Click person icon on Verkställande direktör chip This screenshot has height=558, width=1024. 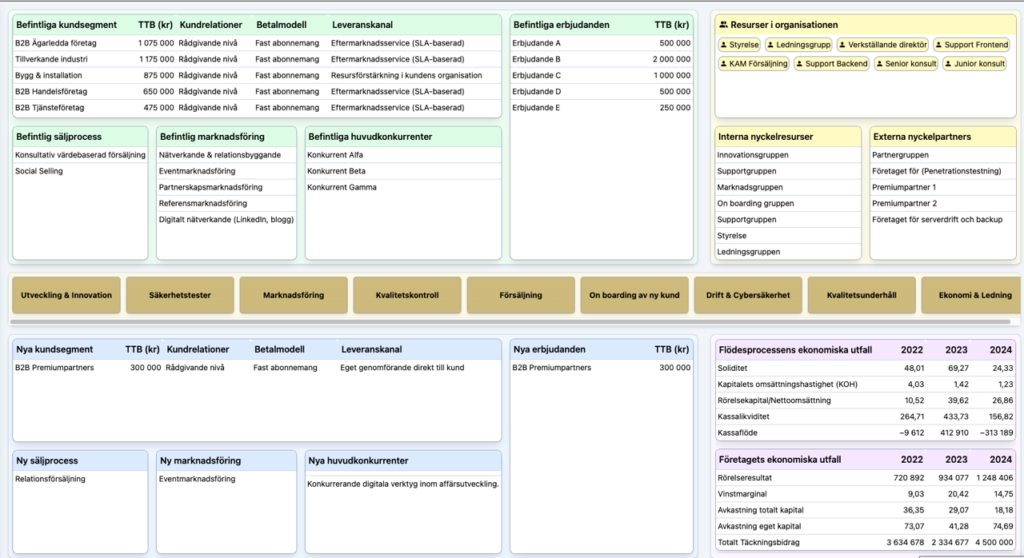pyautogui.click(x=842, y=45)
